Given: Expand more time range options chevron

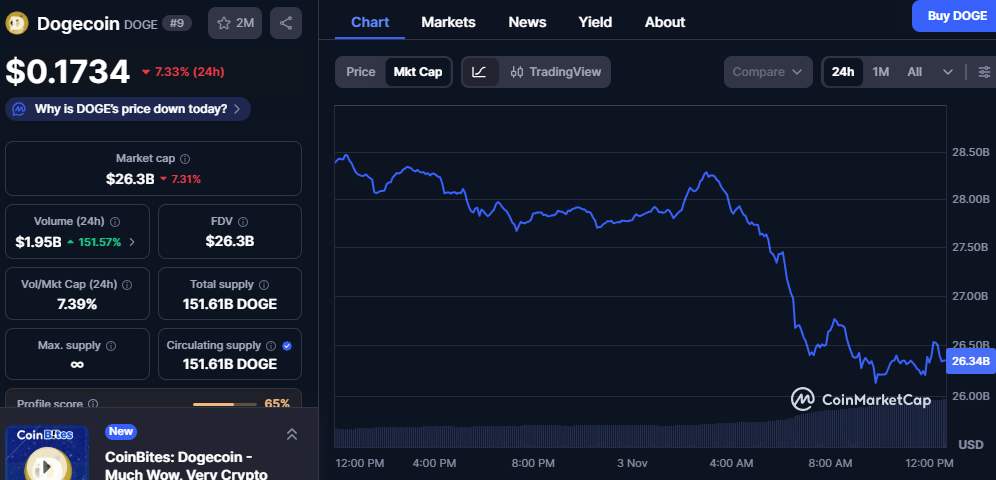Looking at the screenshot, I should (x=947, y=72).
